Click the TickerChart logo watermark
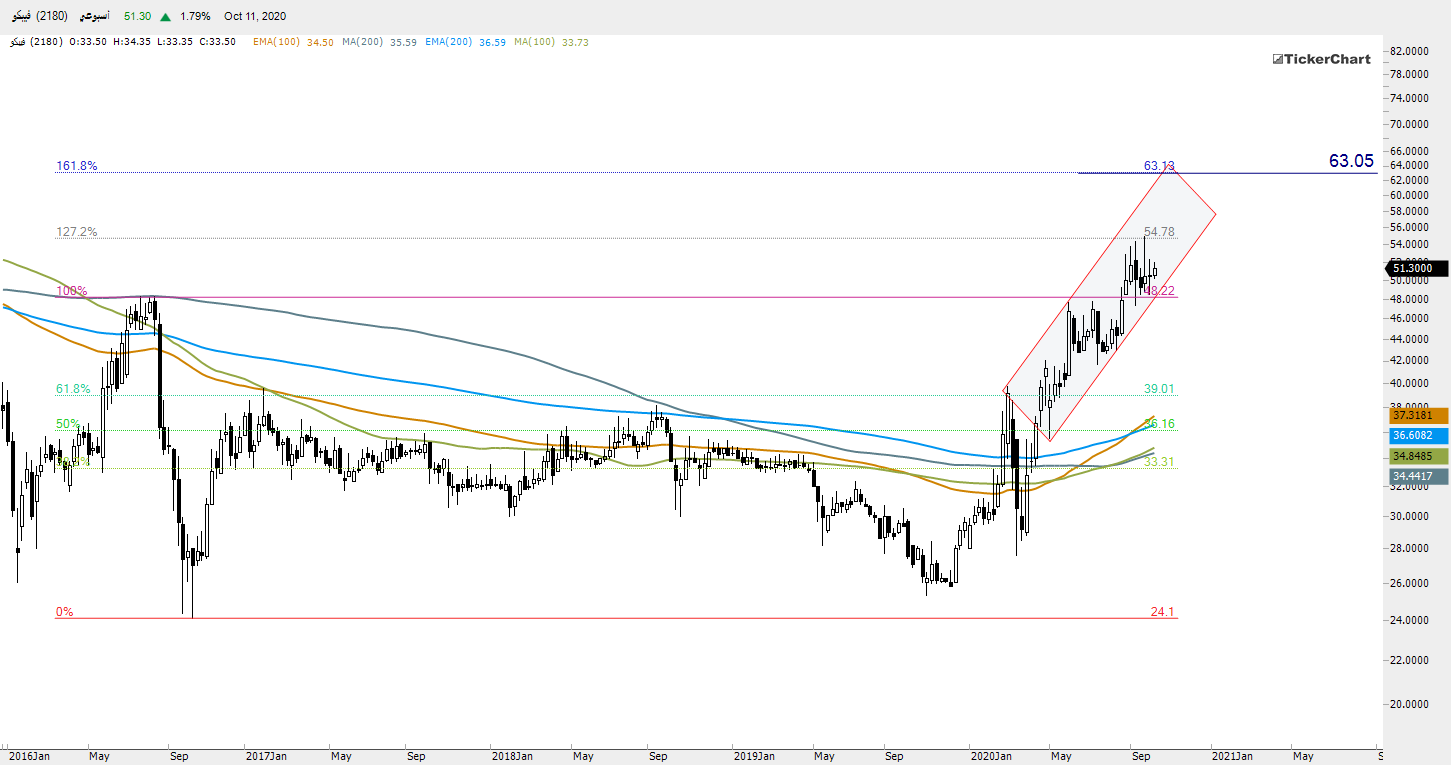The width and height of the screenshot is (1451, 765). pos(1321,59)
